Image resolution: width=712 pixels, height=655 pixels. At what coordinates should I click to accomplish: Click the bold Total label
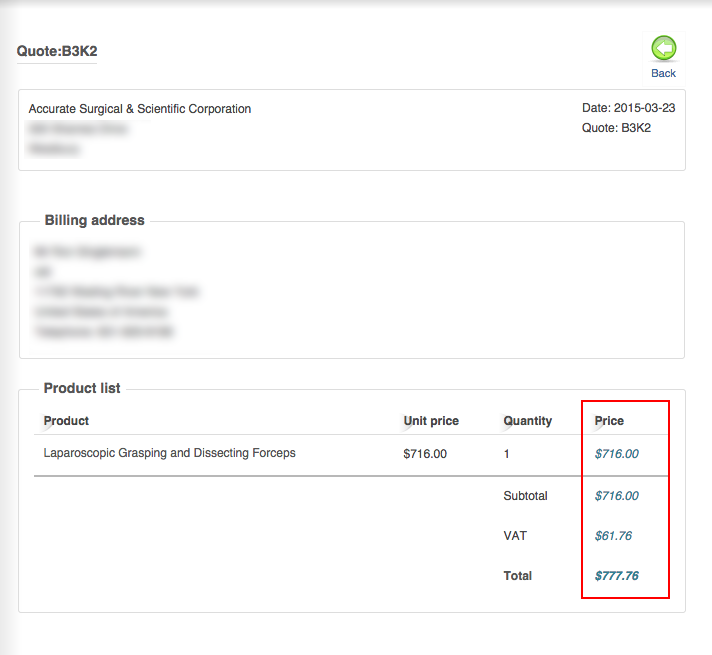[x=518, y=576]
